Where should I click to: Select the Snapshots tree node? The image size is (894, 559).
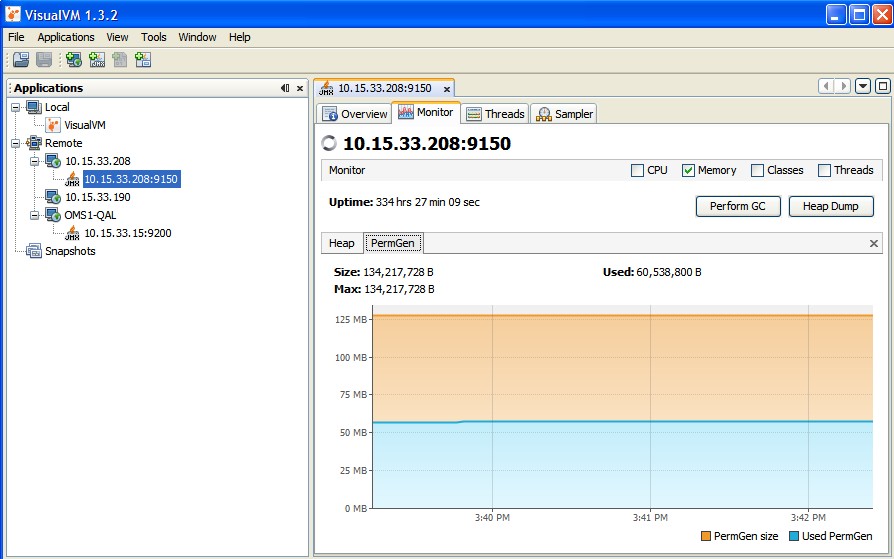pos(70,251)
